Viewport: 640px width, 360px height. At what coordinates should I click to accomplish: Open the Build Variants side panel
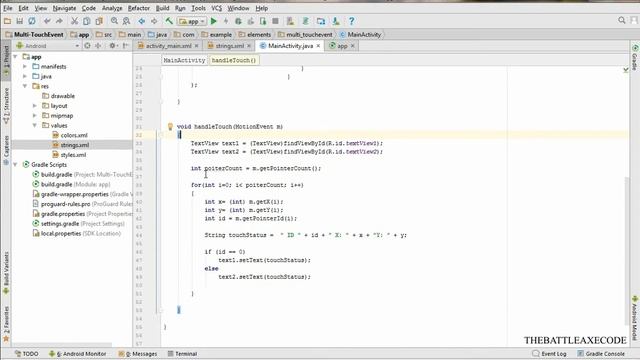[6, 273]
